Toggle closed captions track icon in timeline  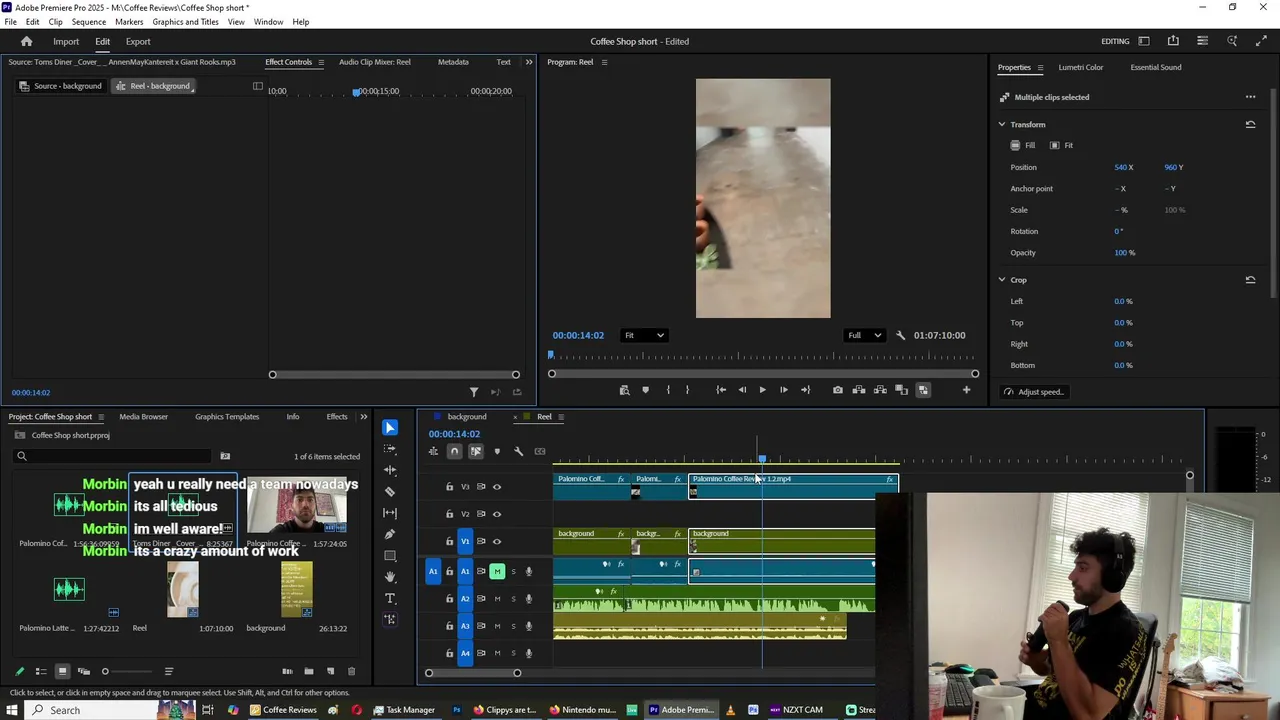pyautogui.click(x=540, y=451)
